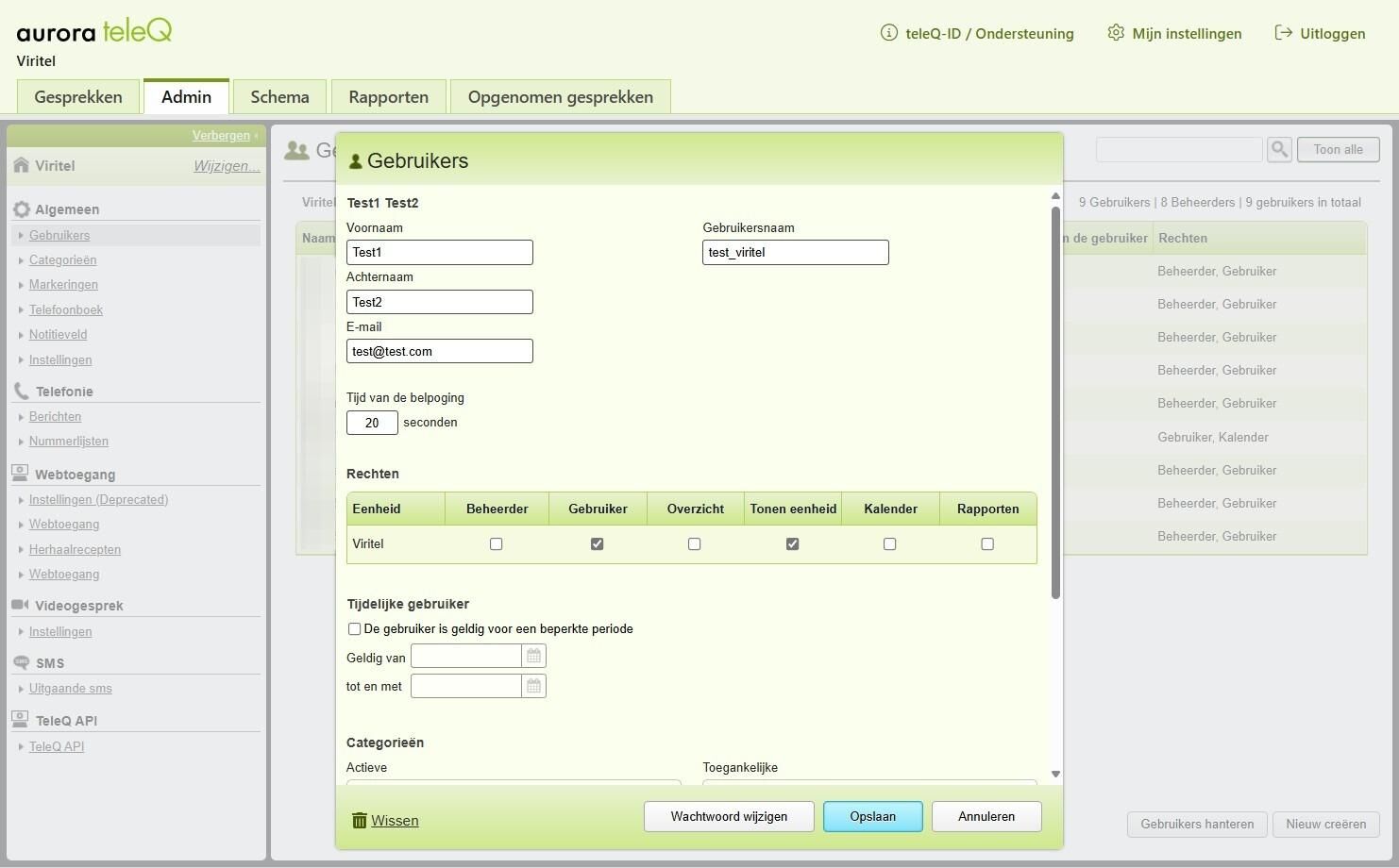This screenshot has width=1399, height=868.
Task: Enable Beheerder checkbox for Viritel
Action: coord(497,544)
